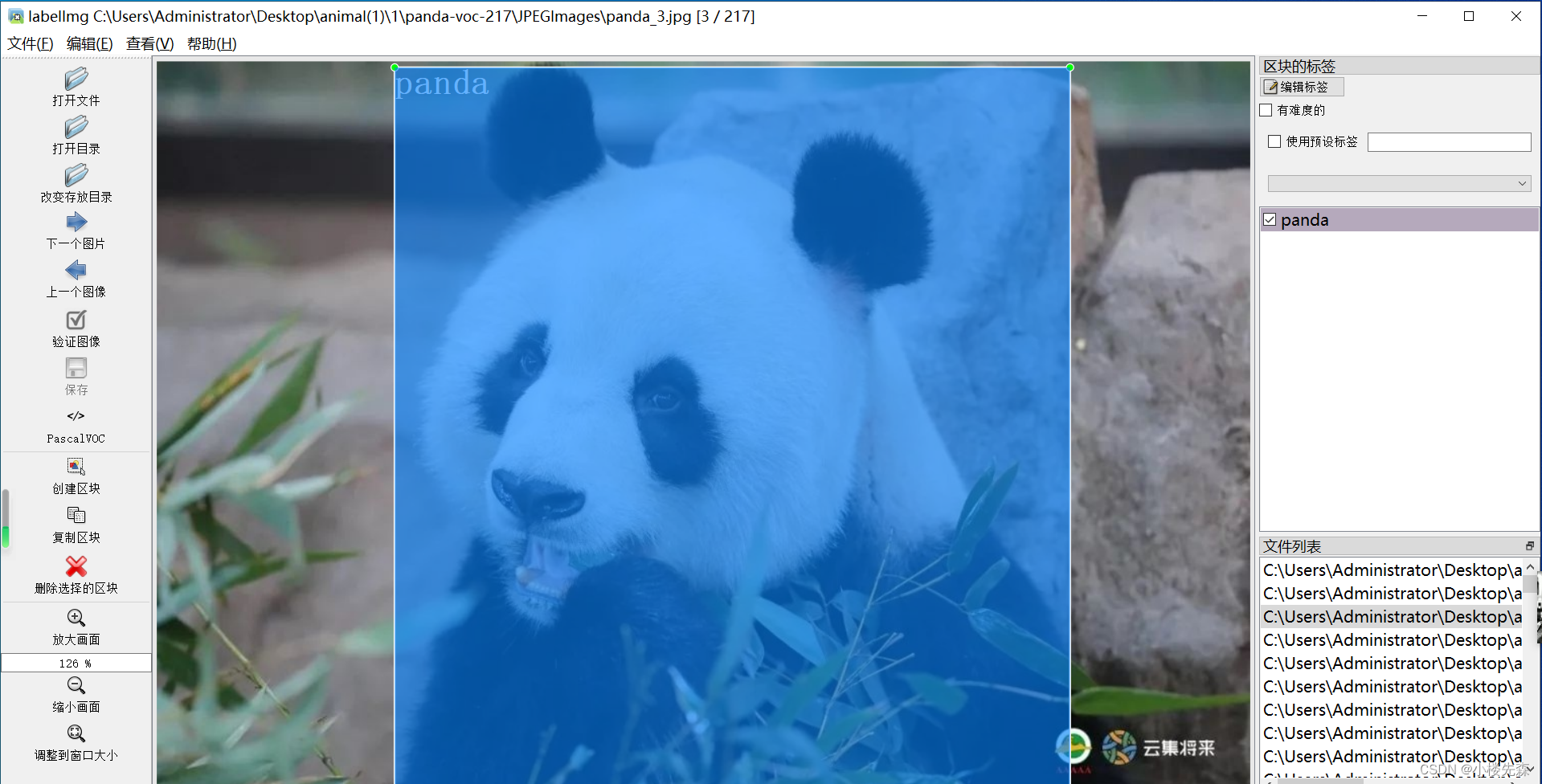Screen dimensions: 1542x784
Task: Click the 编辑标签 button
Action: tap(1302, 87)
